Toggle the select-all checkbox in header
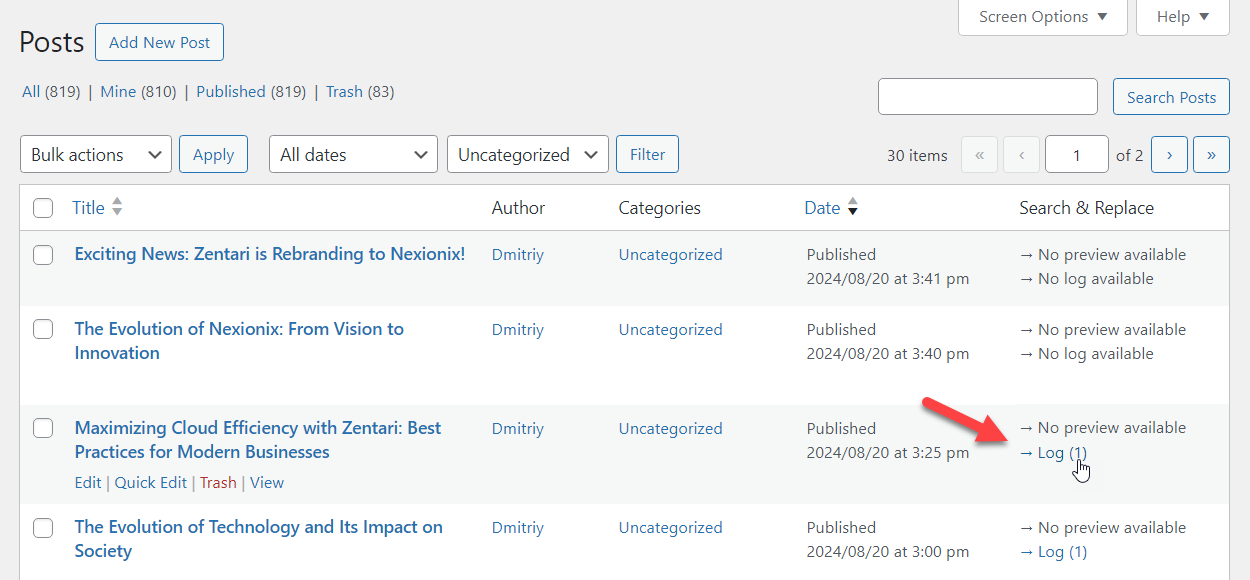Screen dimensions: 1250x580 (x=43, y=208)
